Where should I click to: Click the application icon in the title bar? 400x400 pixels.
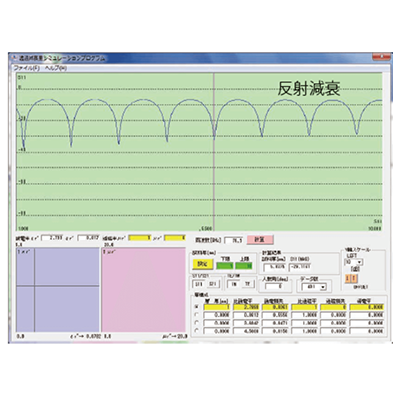pyautogui.click(x=14, y=58)
